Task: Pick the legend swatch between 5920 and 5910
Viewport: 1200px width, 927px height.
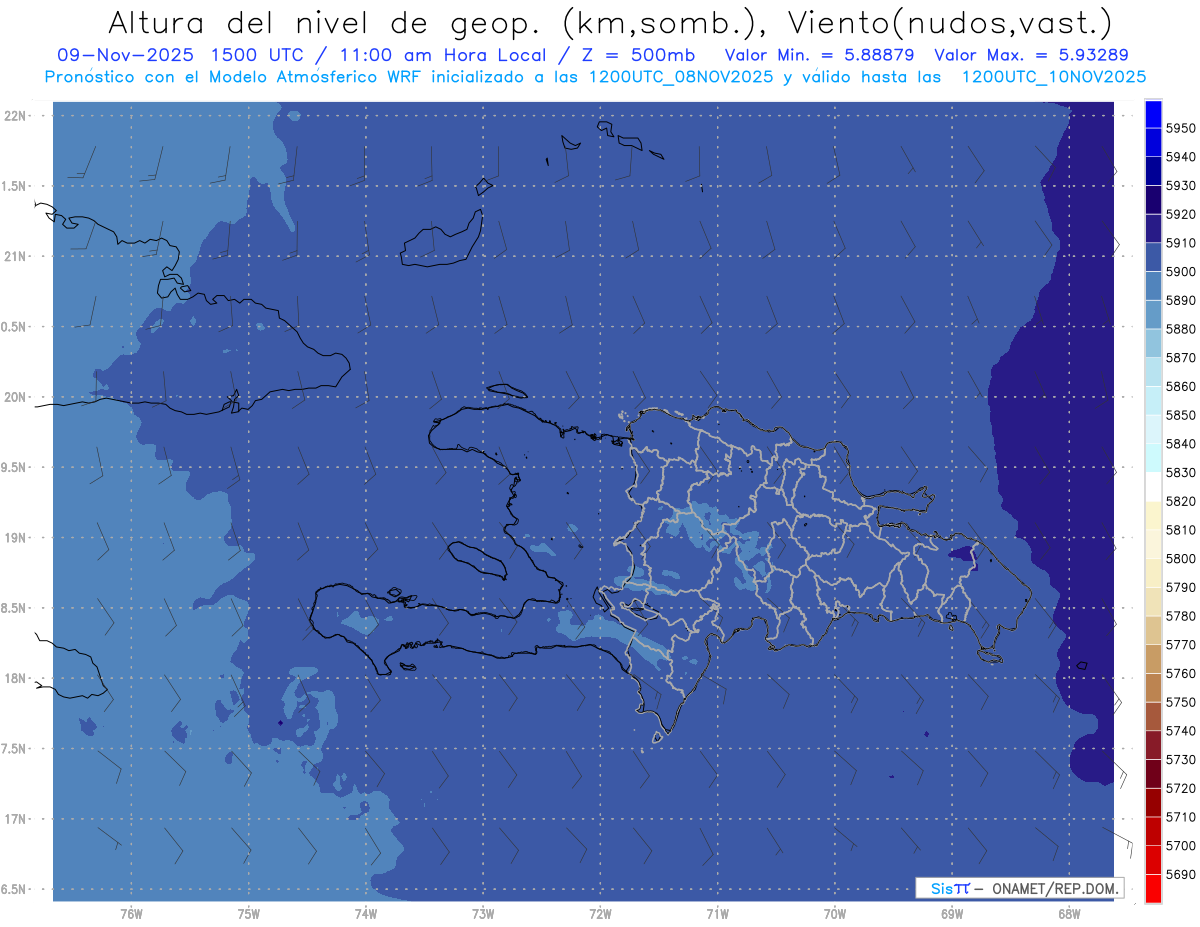Action: [1153, 228]
